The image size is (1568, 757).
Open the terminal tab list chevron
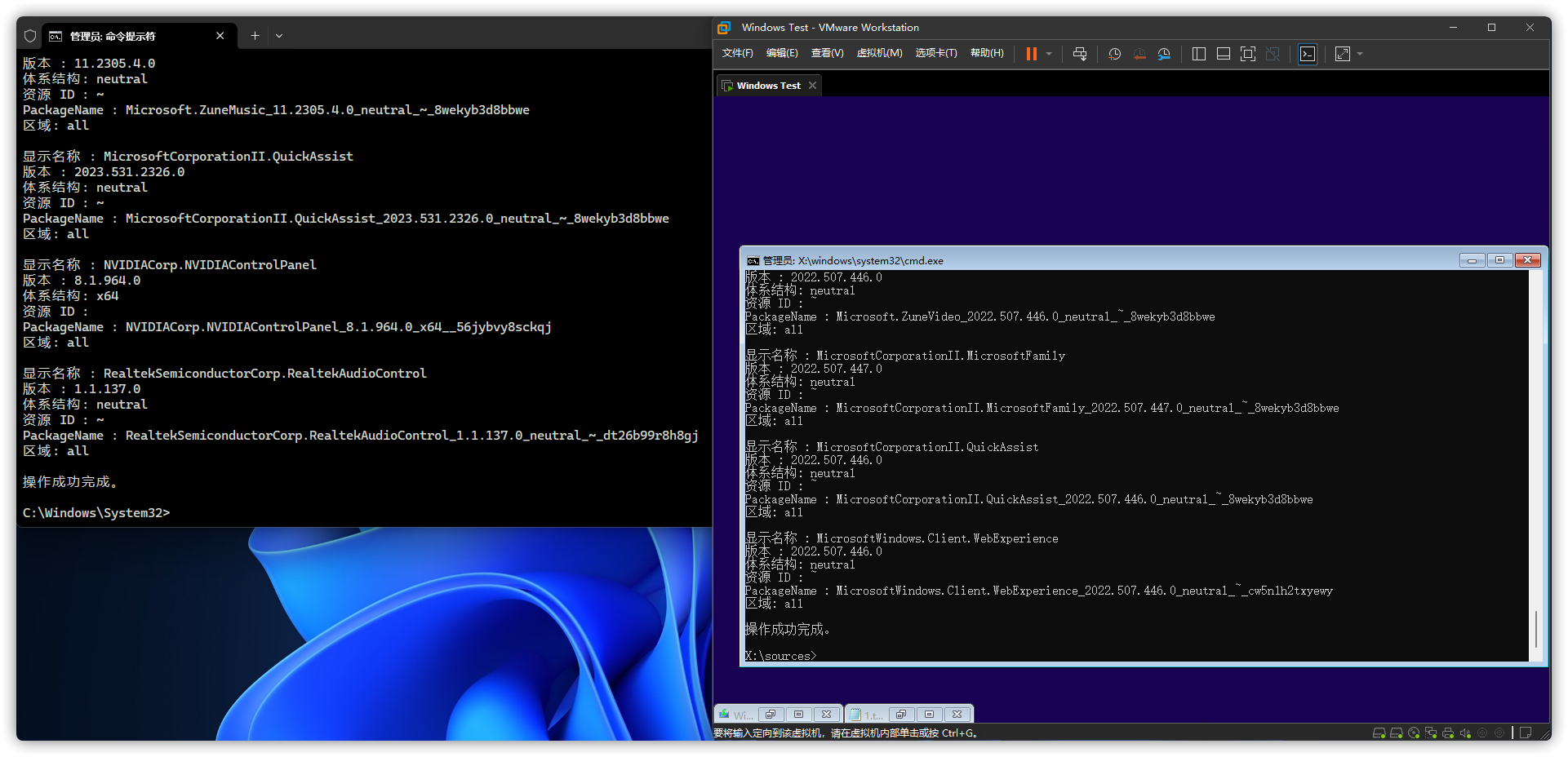point(279,36)
